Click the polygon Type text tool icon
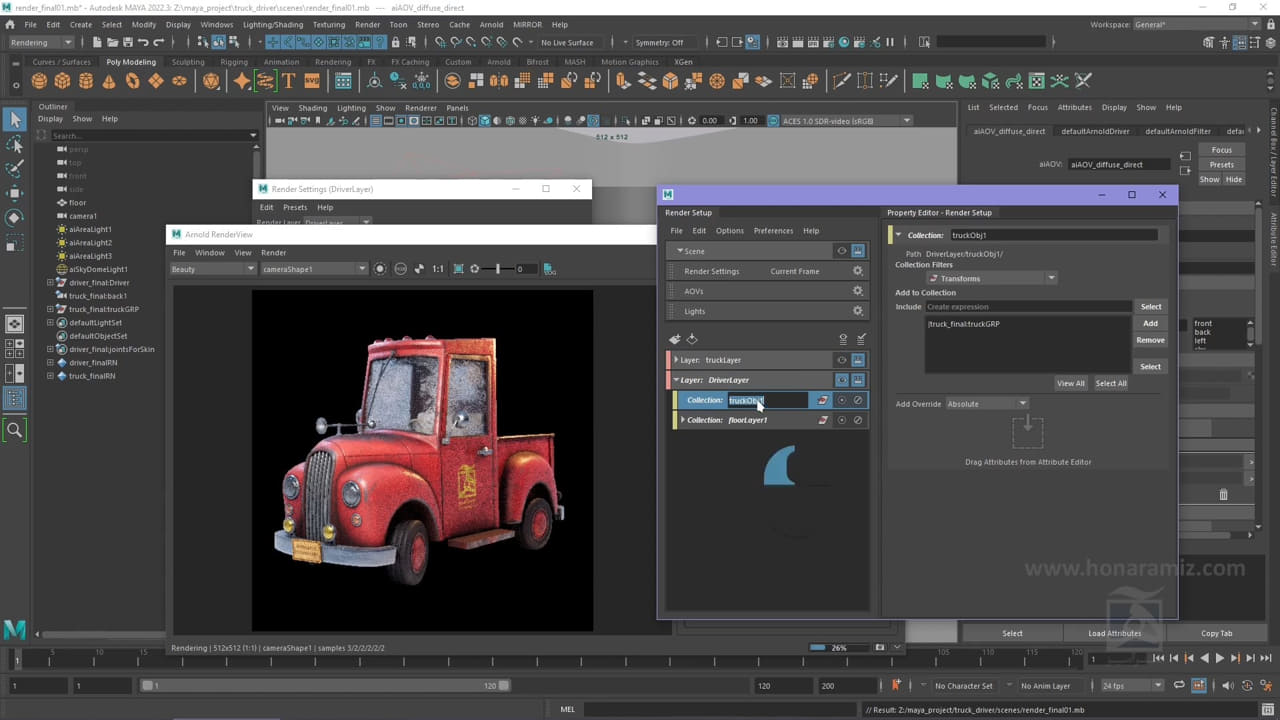Image resolution: width=1280 pixels, height=720 pixels. (289, 81)
